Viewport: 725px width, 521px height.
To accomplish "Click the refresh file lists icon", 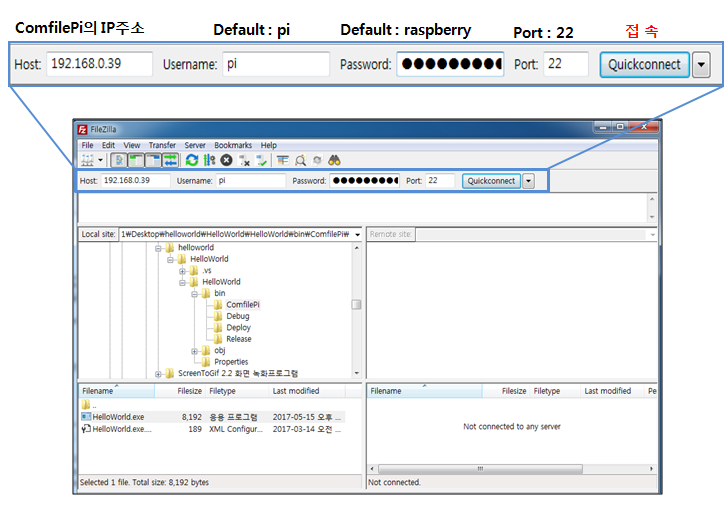I will 192,160.
